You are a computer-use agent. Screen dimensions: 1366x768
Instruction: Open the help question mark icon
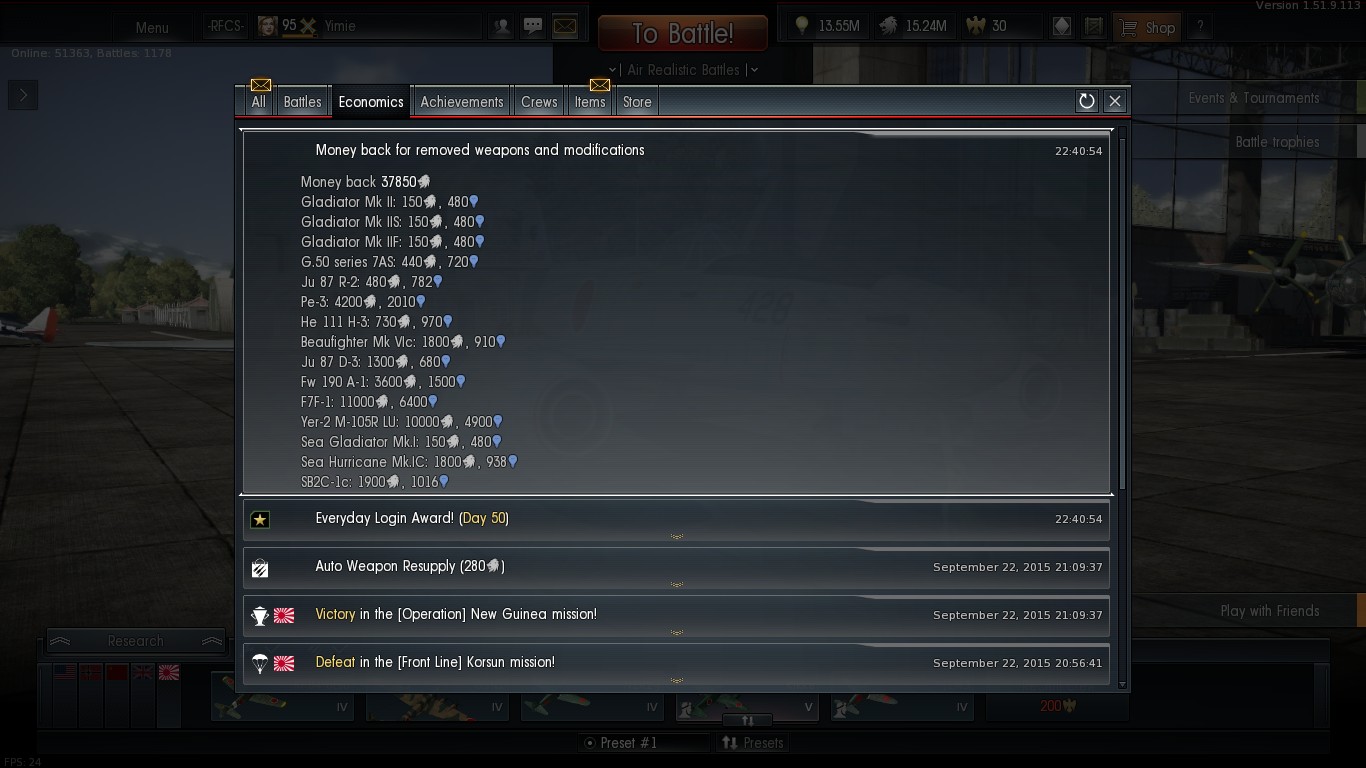point(1200,27)
